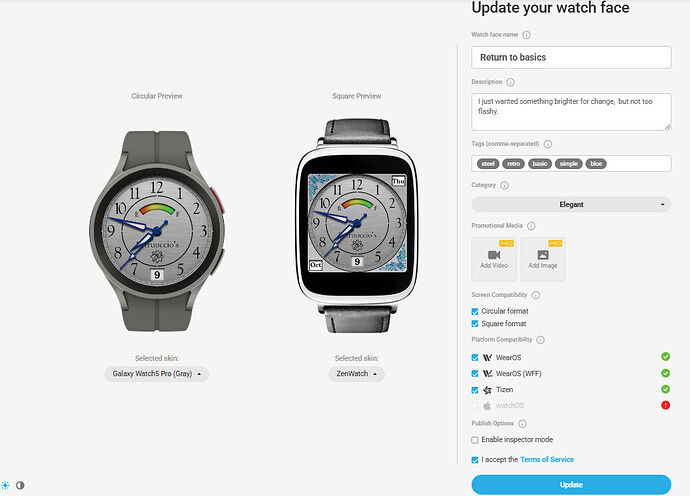The height and width of the screenshot is (496, 690).
Task: Click the blue Update button
Action: click(x=571, y=485)
